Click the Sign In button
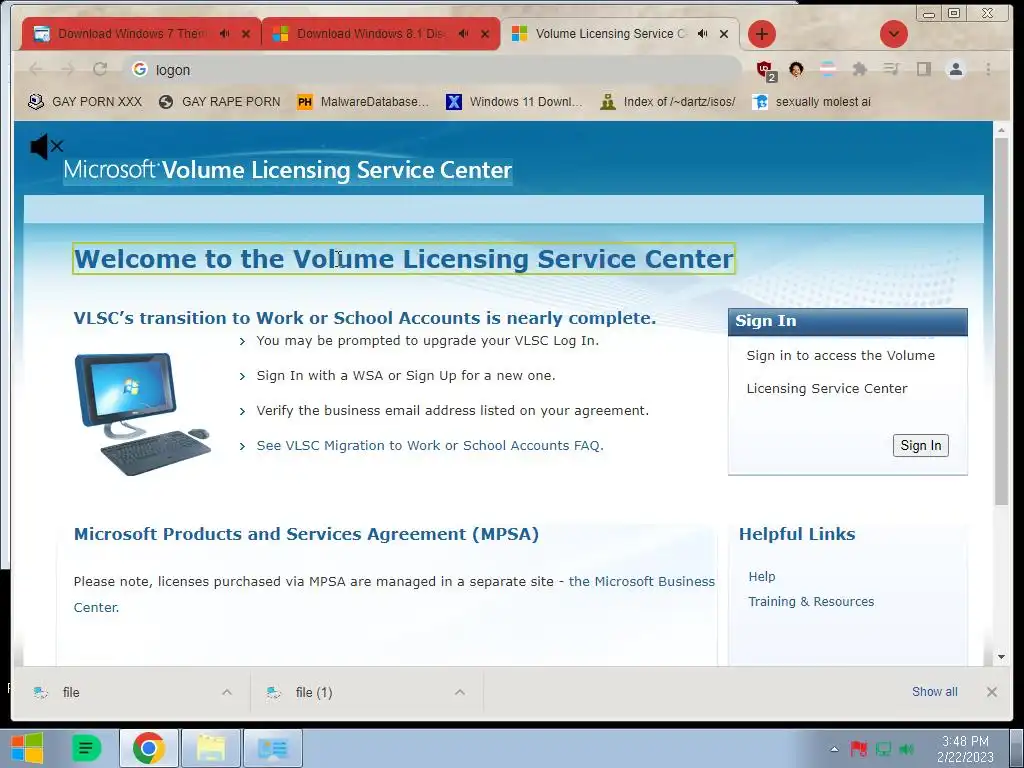Screen dimensions: 1024x768 pos(920,445)
